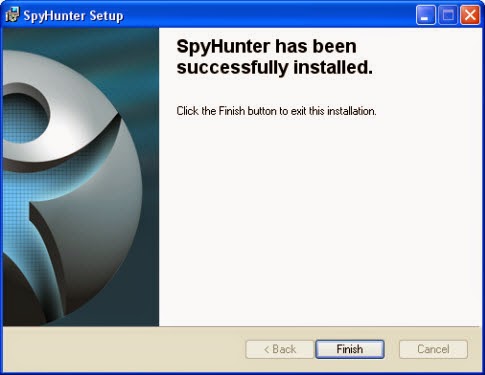Click the grayed-out maximize button
Image resolution: width=485 pixels, height=375 pixels.
[x=448, y=15]
